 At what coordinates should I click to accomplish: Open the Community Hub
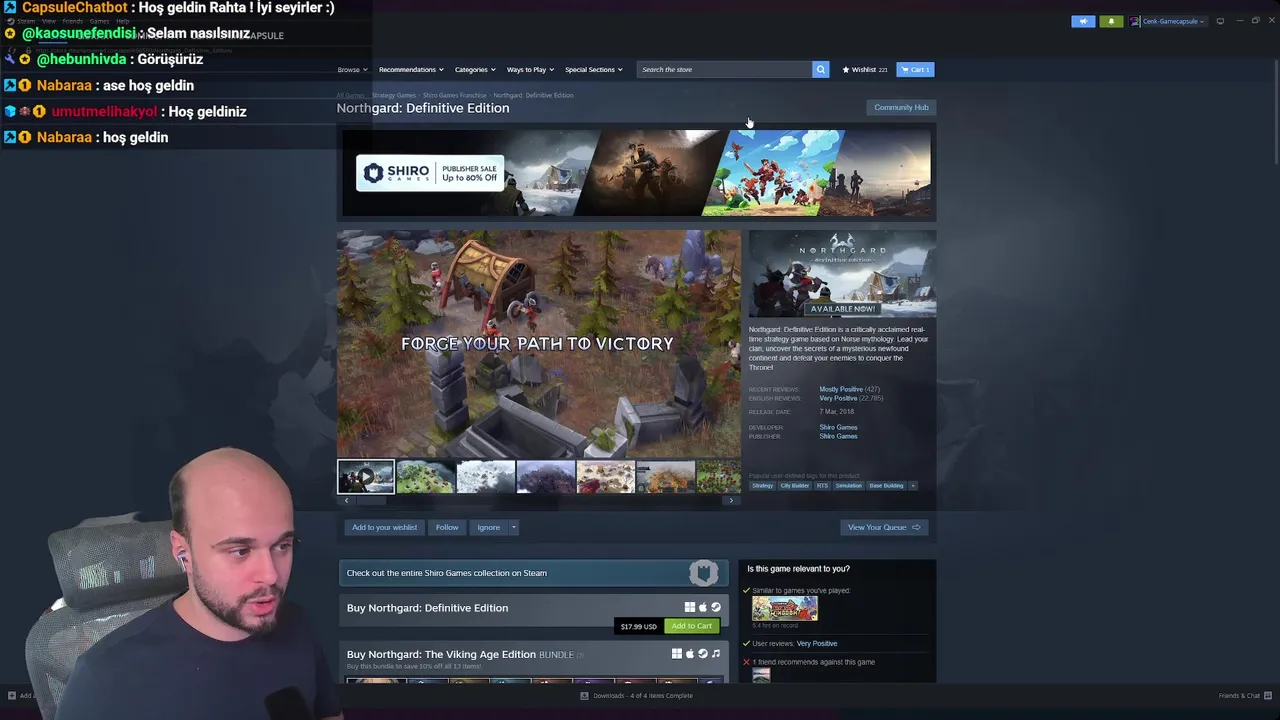click(x=901, y=107)
